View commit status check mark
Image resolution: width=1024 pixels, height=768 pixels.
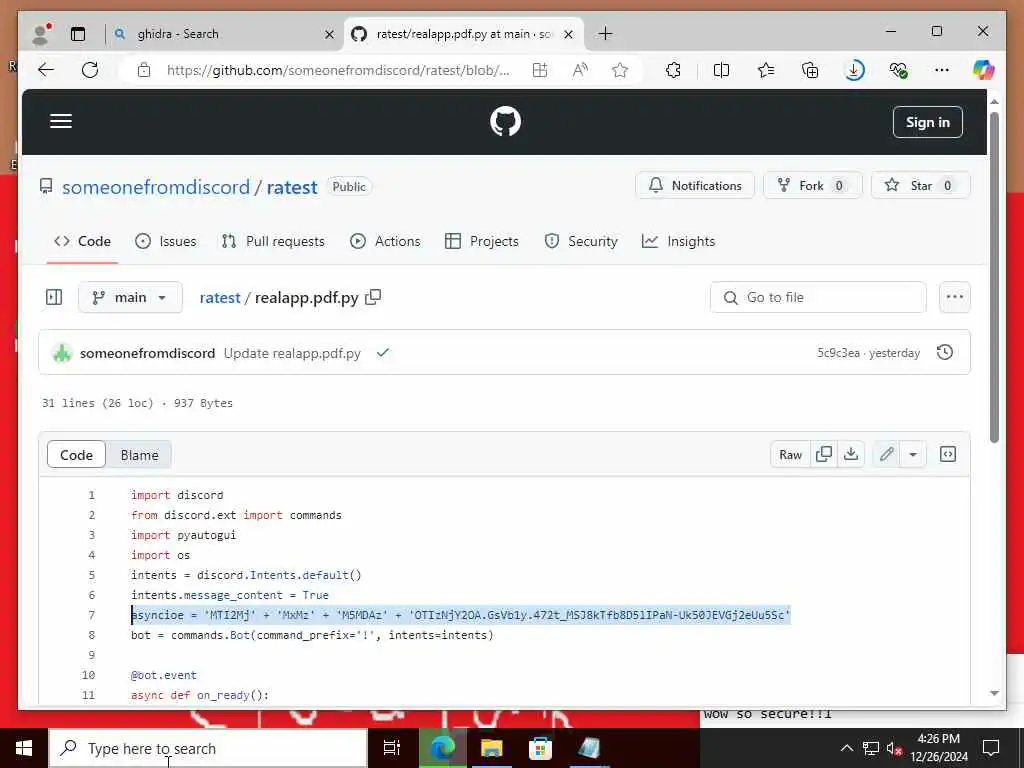[x=383, y=353]
